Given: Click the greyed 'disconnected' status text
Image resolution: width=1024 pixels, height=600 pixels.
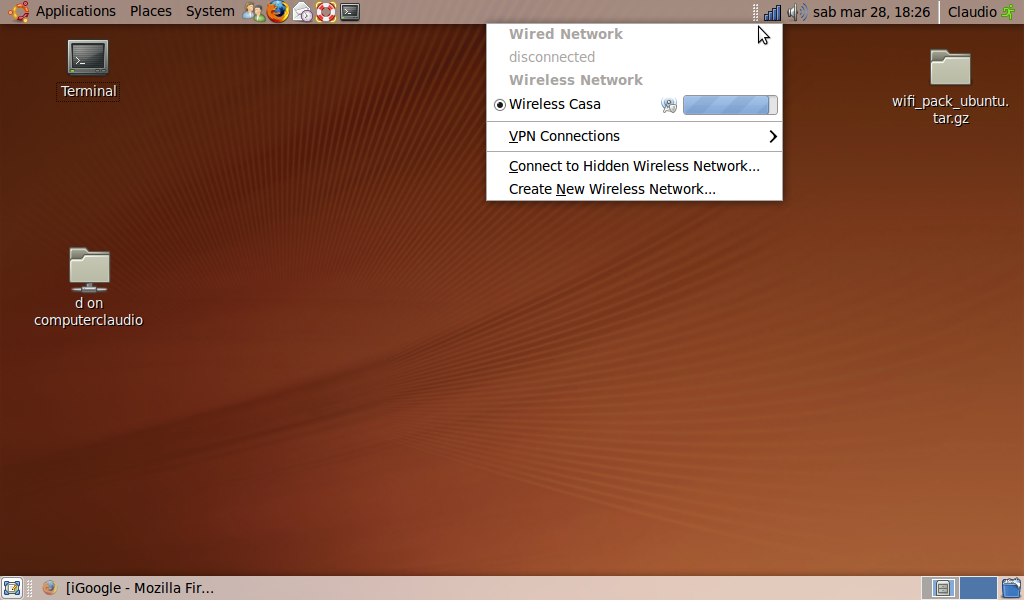Looking at the screenshot, I should click(x=552, y=57).
